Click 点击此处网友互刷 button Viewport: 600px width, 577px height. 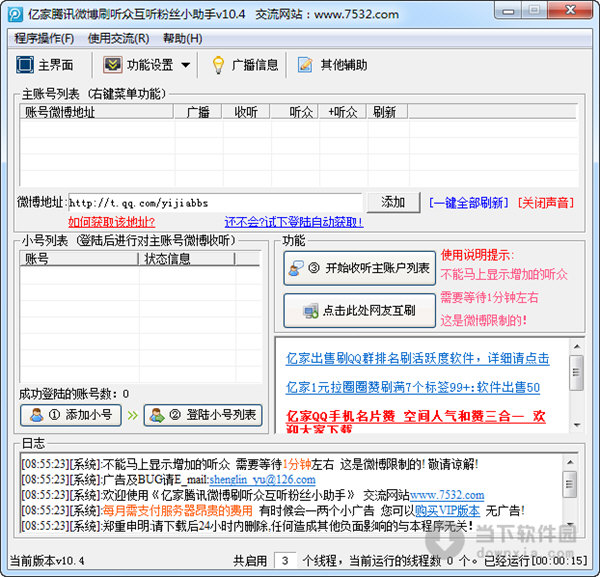[x=360, y=310]
